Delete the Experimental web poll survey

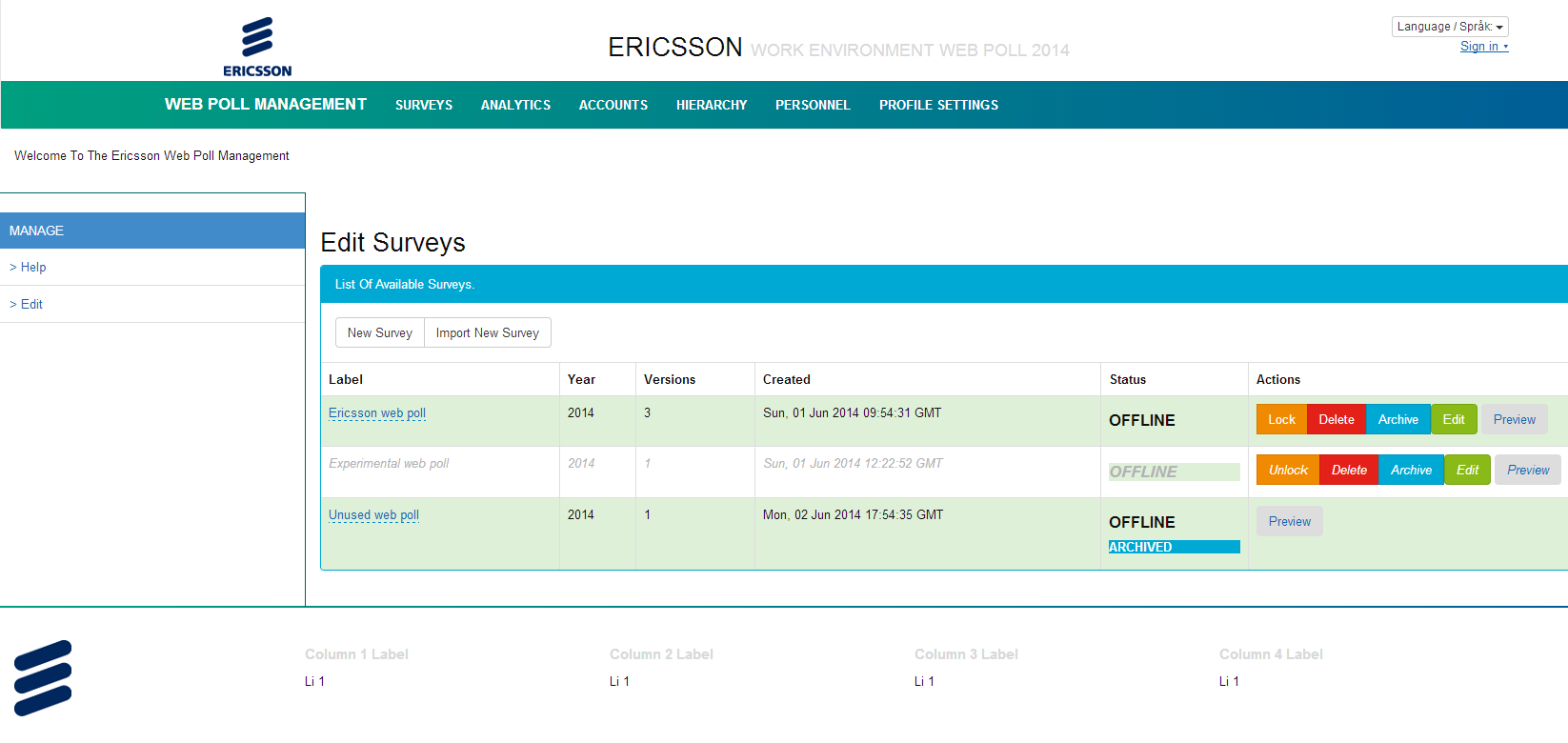[1349, 470]
